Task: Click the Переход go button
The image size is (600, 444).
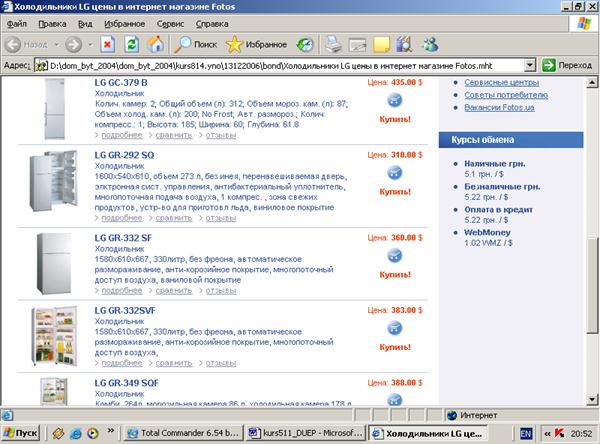Action: point(567,65)
